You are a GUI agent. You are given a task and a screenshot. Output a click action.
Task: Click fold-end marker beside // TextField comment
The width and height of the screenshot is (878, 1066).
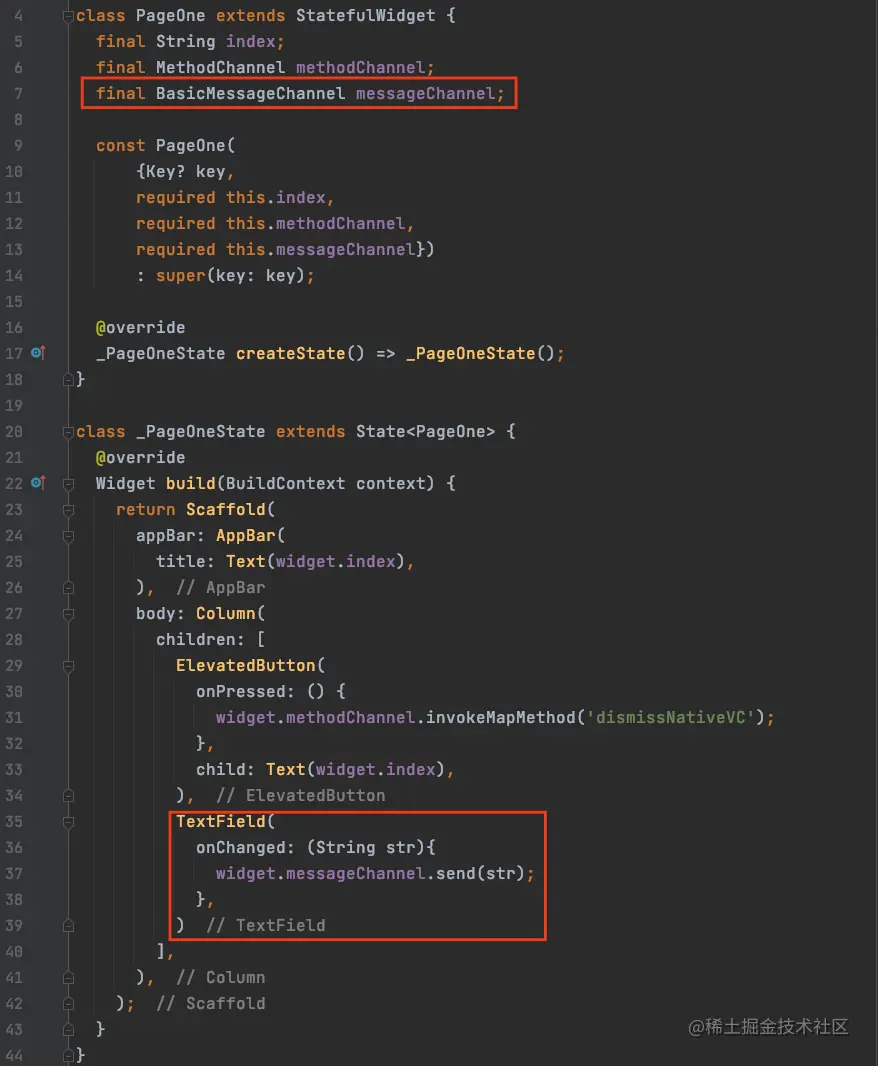tap(68, 925)
